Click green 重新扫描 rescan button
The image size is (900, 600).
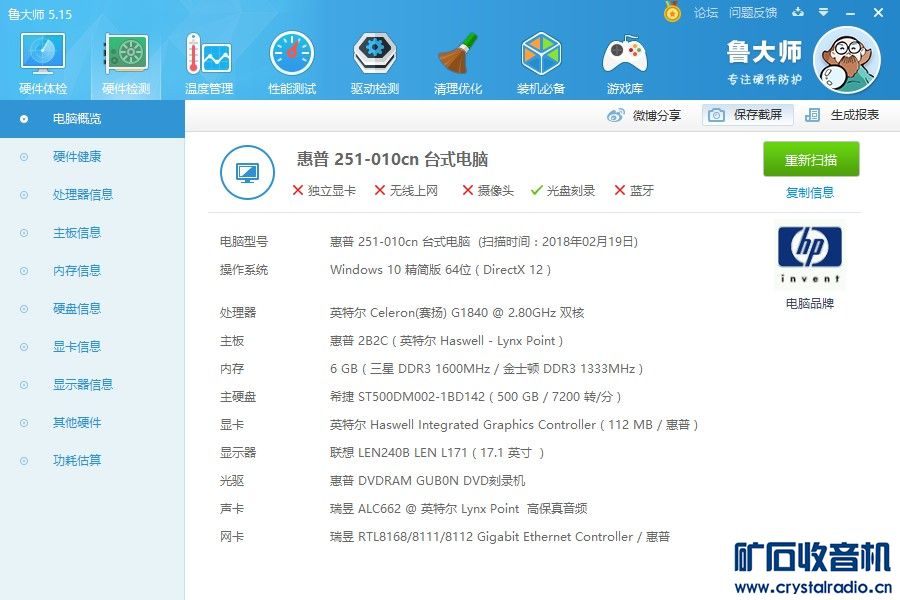coord(810,159)
